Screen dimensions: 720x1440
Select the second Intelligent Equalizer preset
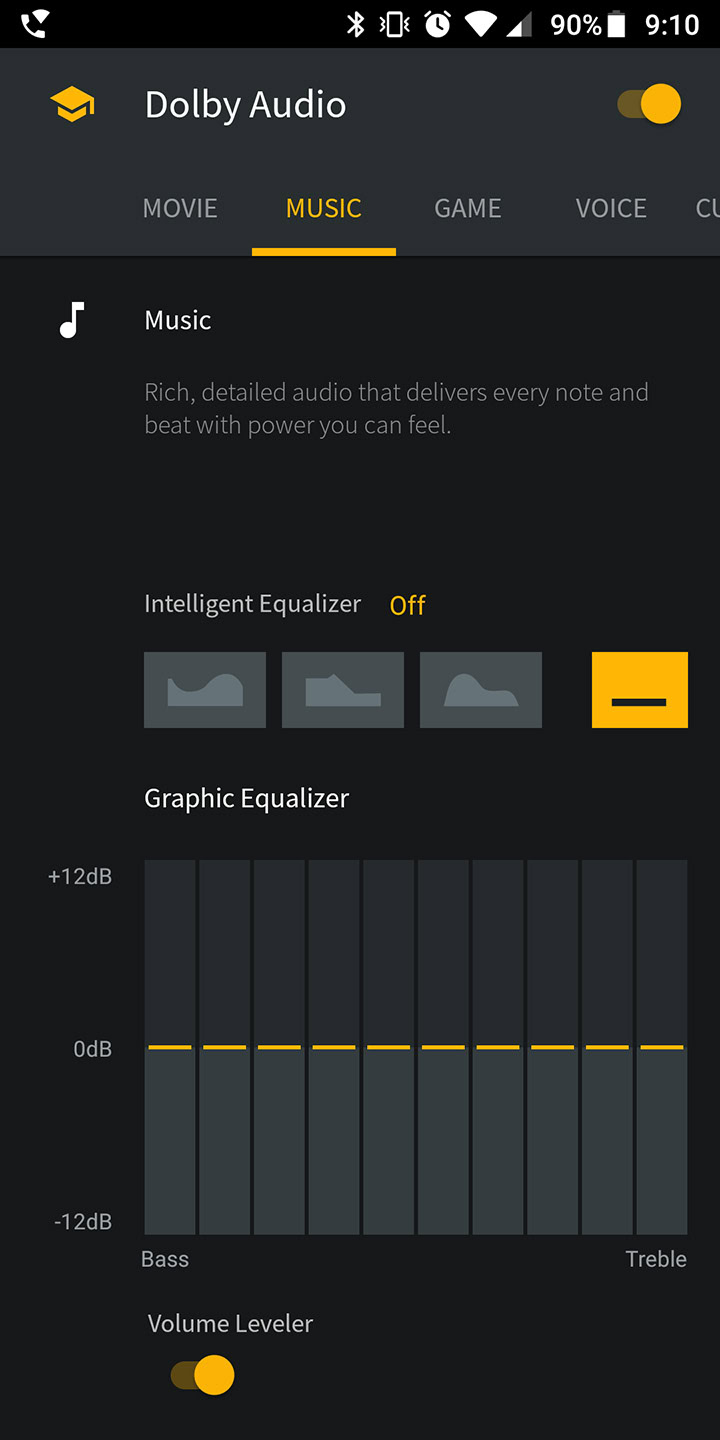(x=343, y=690)
